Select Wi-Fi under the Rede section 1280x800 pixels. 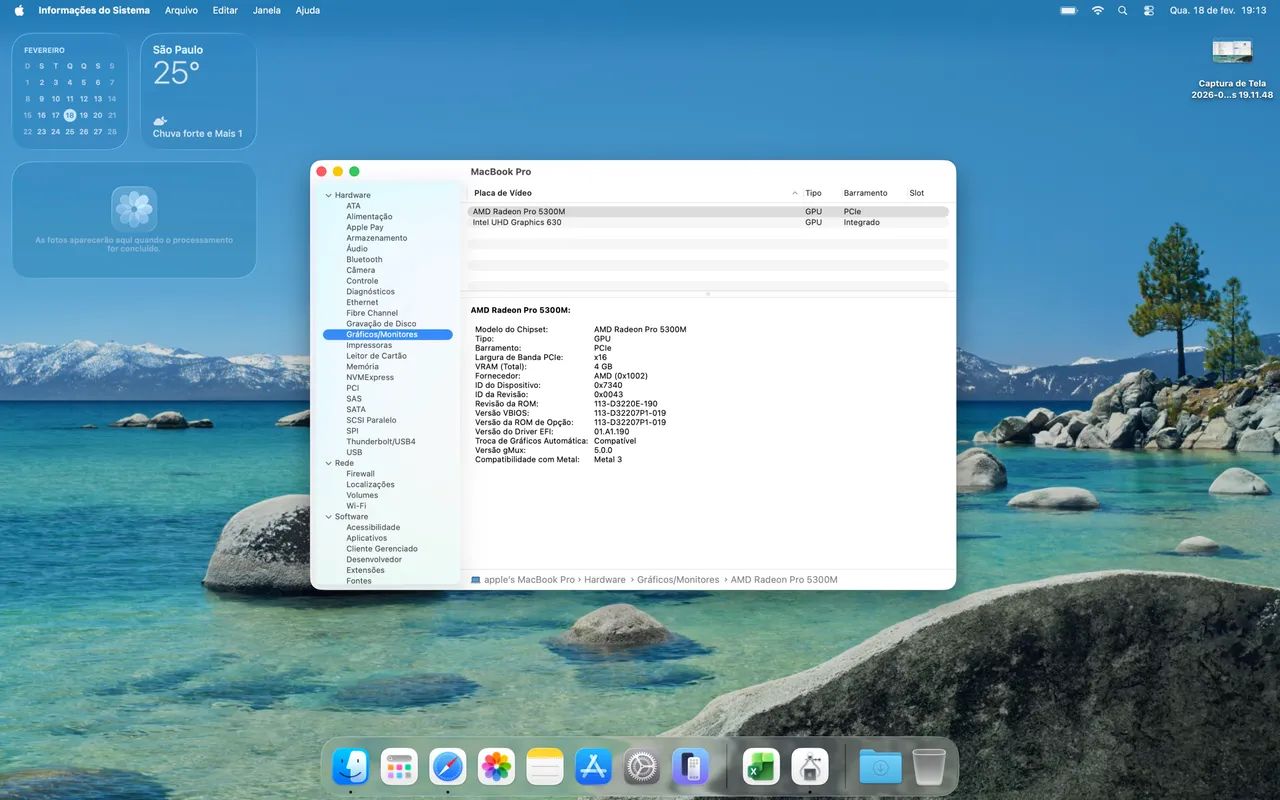click(355, 505)
